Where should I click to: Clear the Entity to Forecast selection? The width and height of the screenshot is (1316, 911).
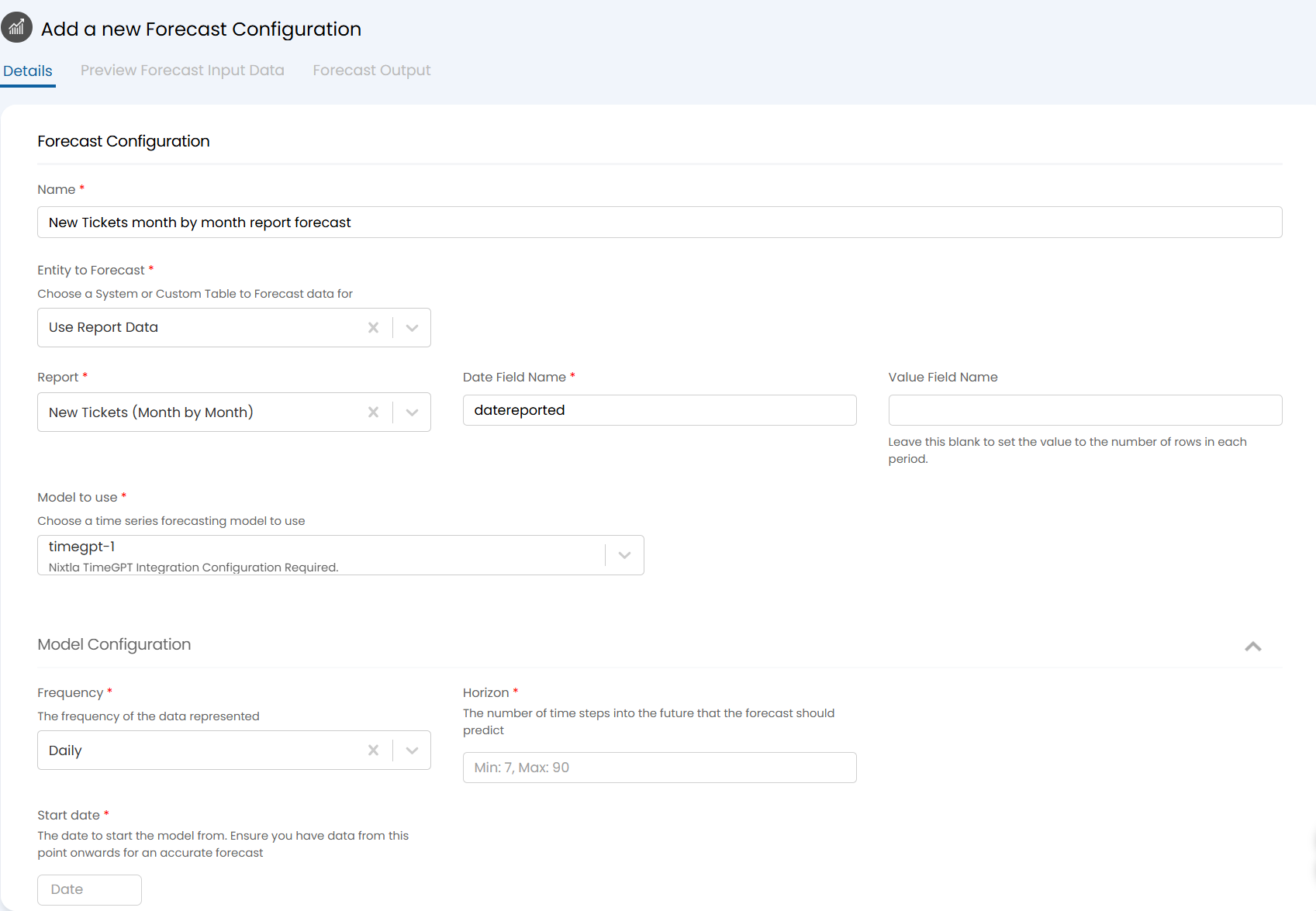click(373, 328)
